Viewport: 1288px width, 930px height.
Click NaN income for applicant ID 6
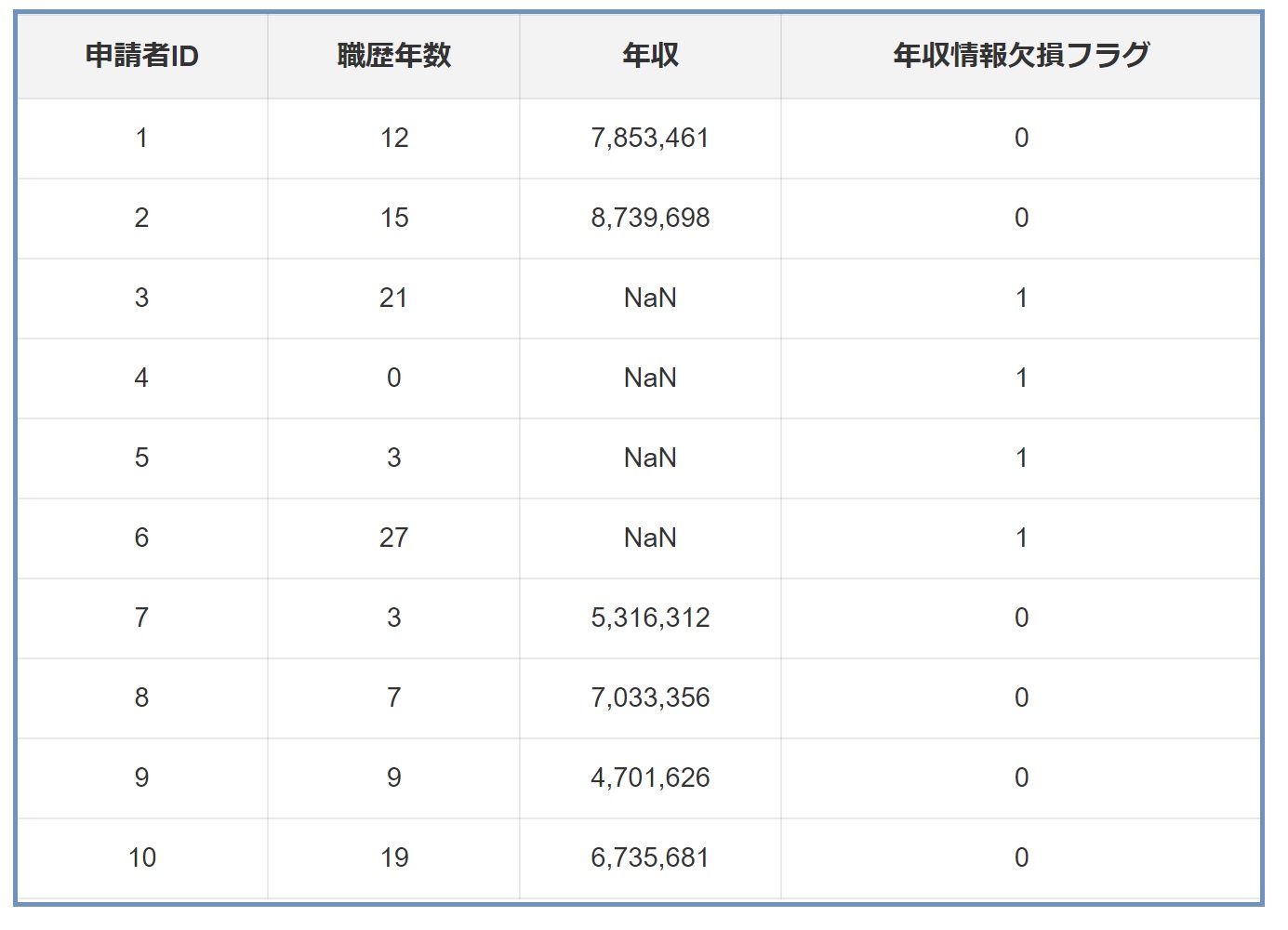(650, 538)
